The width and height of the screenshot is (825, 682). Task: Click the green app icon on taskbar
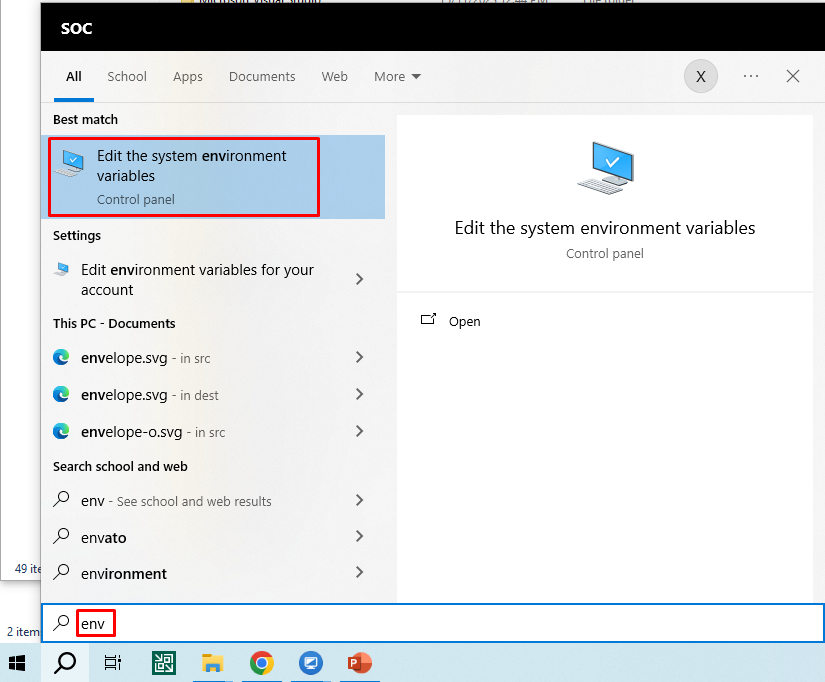tap(164, 662)
